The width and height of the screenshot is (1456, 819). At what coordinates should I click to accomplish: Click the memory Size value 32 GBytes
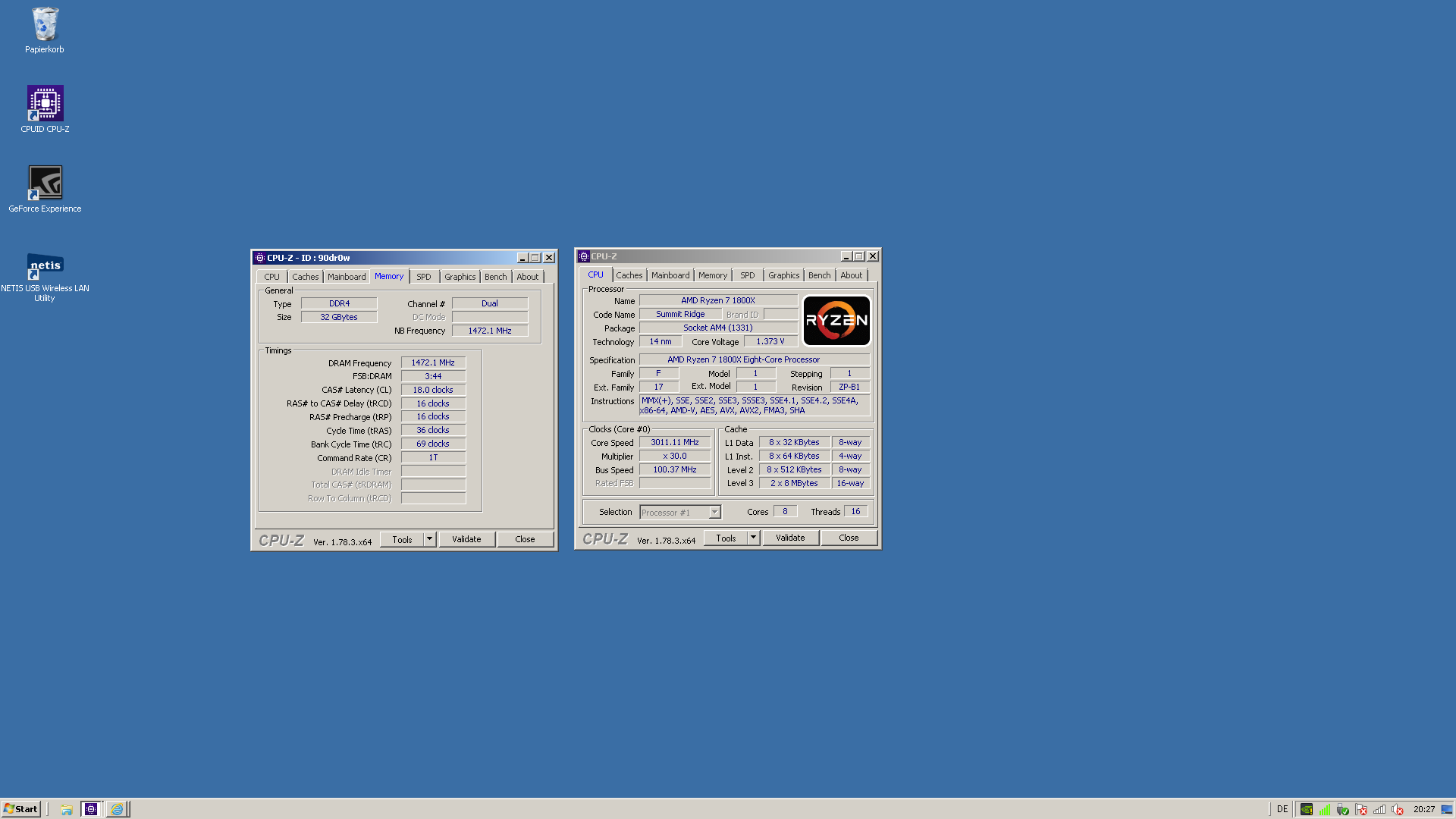[x=339, y=317]
